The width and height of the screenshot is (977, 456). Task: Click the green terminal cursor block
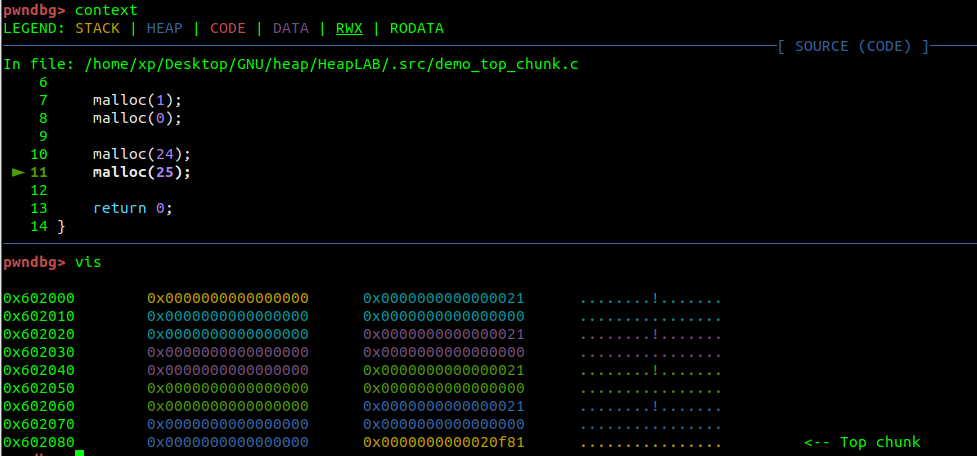[x=79, y=453]
